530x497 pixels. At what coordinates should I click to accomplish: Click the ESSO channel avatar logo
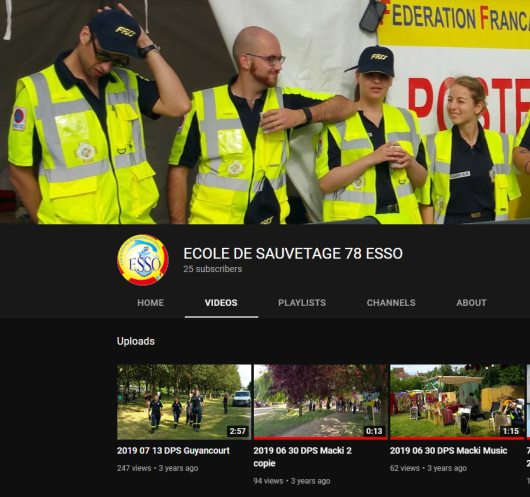143,260
